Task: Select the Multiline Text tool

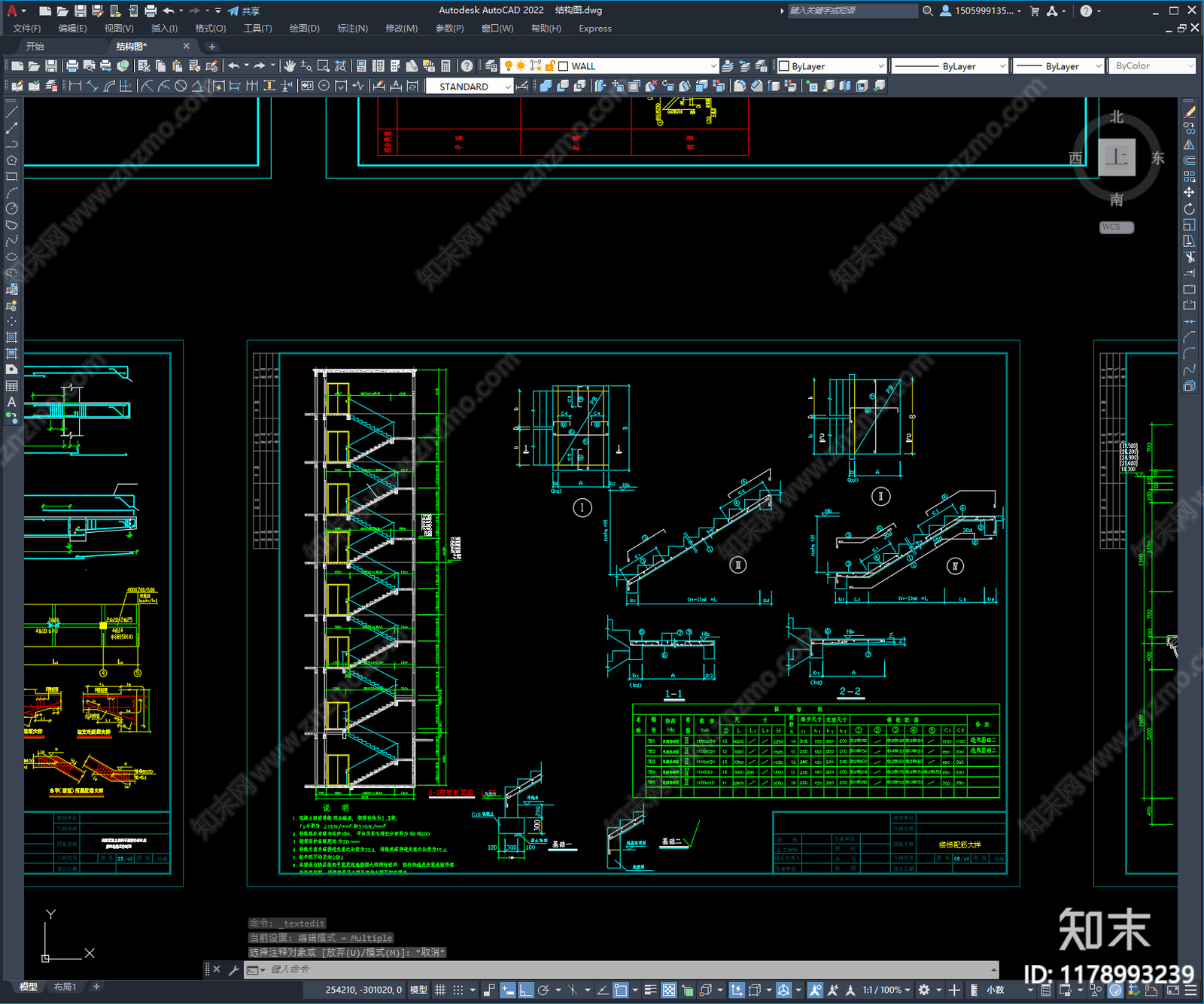Action: [11, 402]
